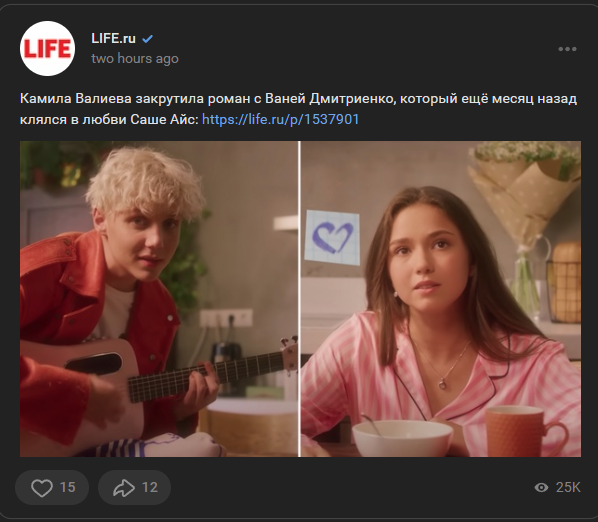Click the LIFE.ru account name

[x=113, y=39]
